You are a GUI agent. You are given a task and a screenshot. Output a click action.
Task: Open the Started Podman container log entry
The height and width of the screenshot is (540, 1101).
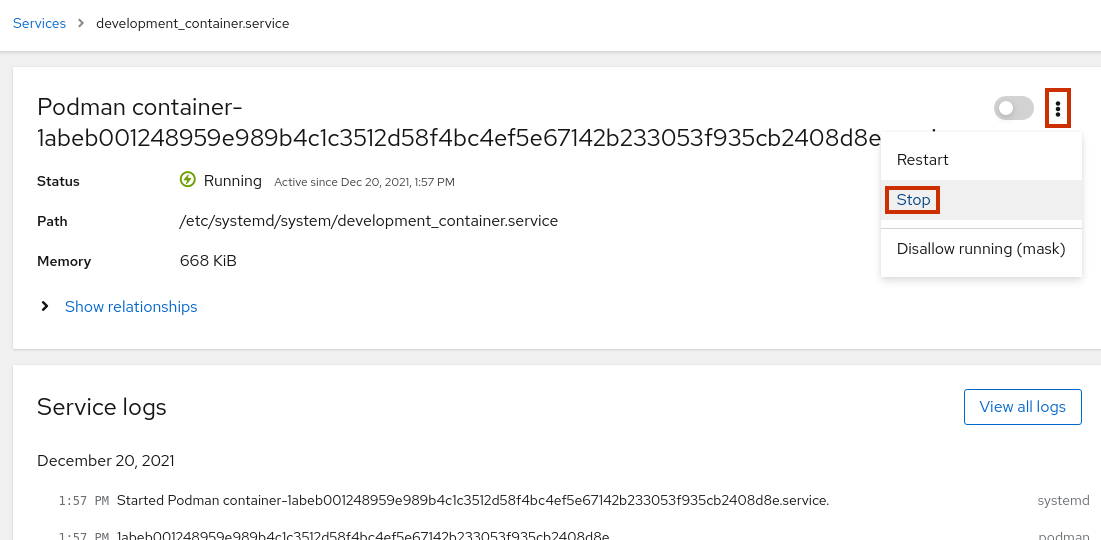[472, 500]
